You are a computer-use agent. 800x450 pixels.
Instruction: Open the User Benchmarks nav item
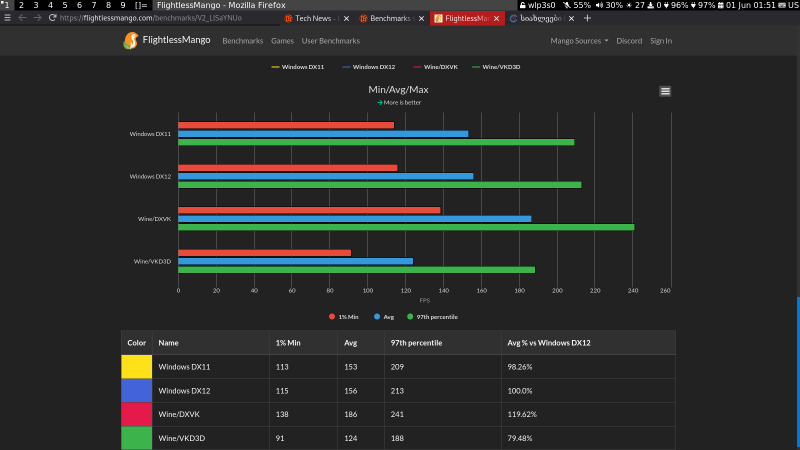click(x=330, y=41)
